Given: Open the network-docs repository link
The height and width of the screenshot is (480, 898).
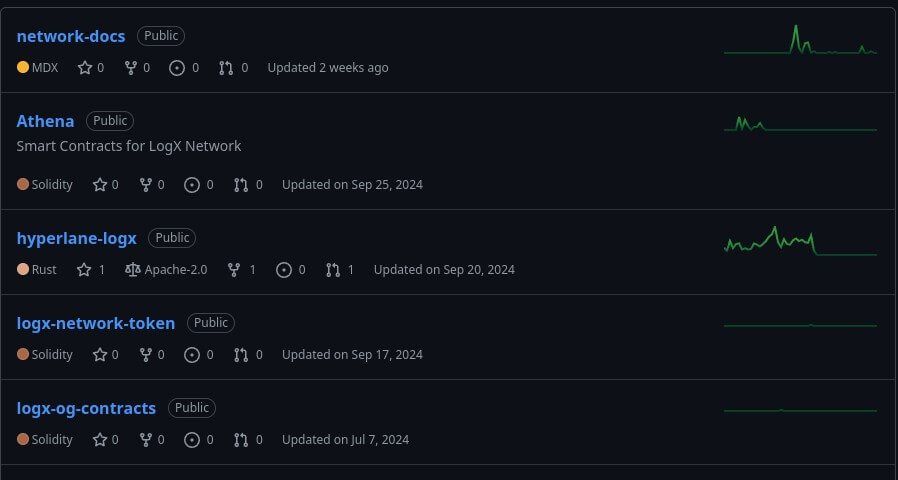Looking at the screenshot, I should [x=71, y=36].
